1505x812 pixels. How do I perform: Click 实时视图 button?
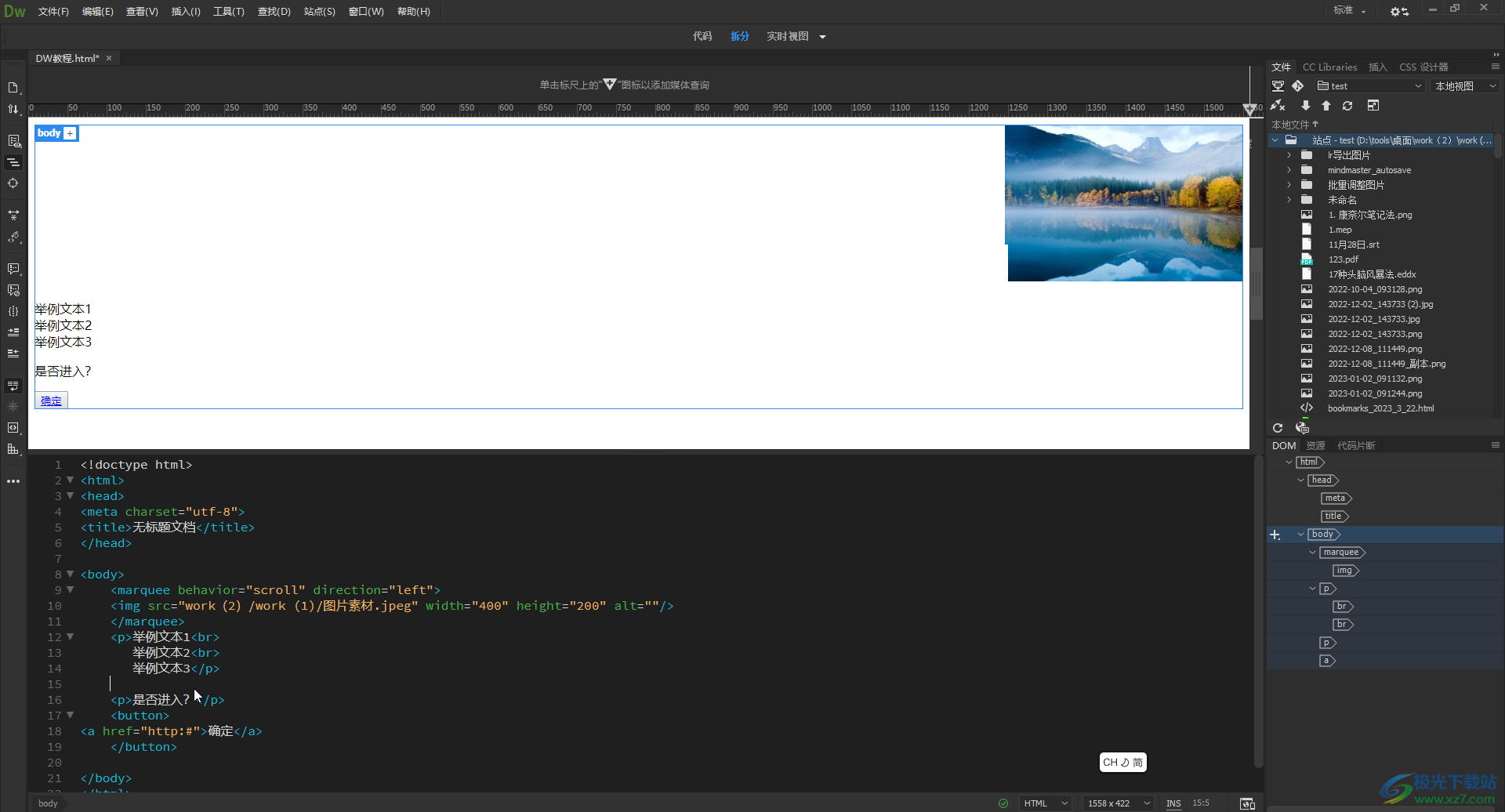click(787, 37)
